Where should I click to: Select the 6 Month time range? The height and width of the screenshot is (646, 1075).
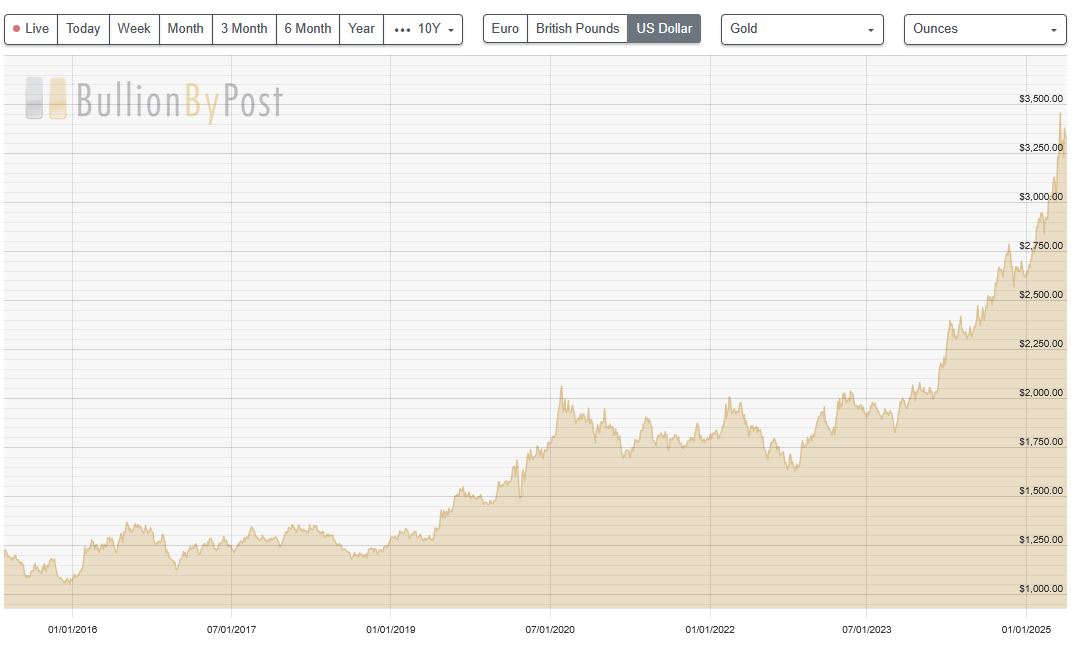point(308,29)
